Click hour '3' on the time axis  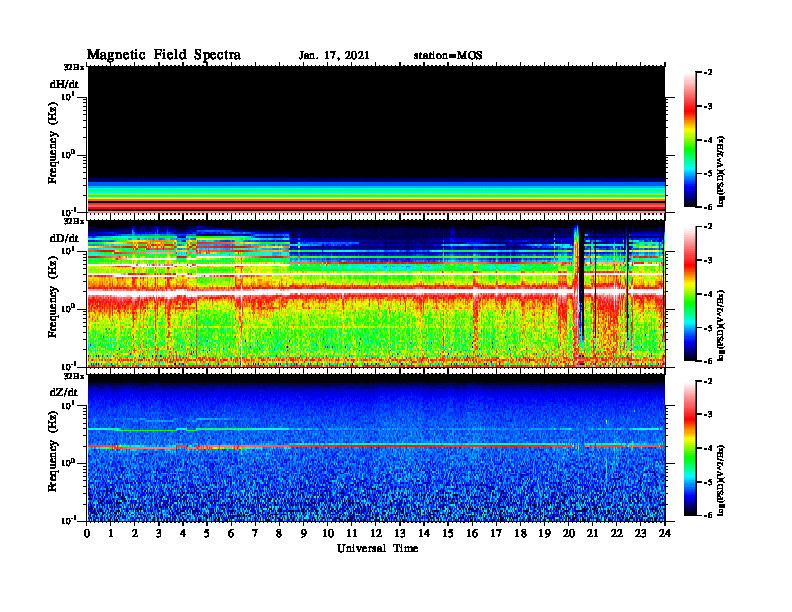[159, 534]
